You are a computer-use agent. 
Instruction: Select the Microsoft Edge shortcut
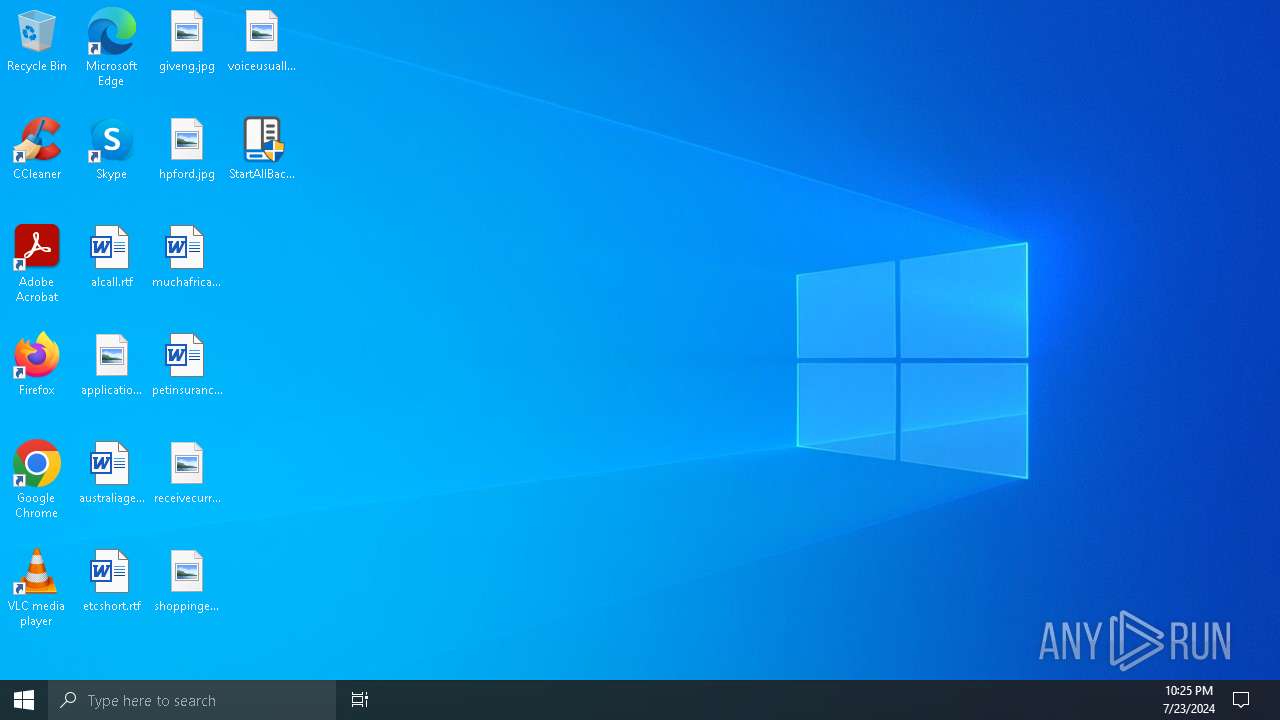[111, 48]
